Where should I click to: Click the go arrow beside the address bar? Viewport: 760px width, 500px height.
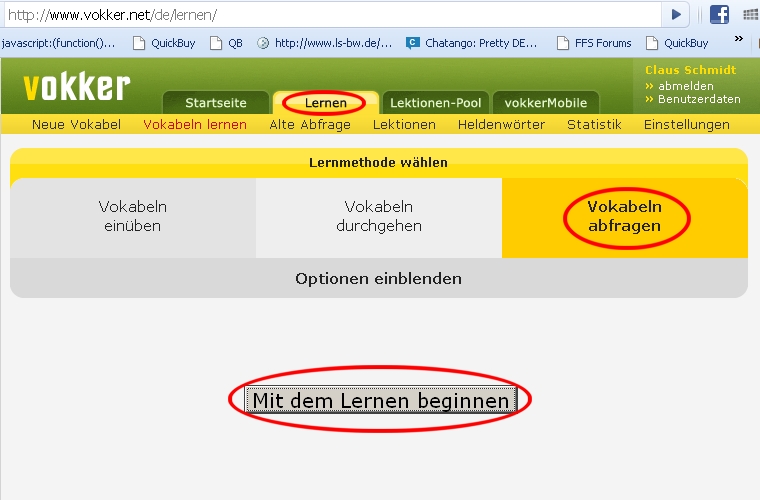pos(676,15)
